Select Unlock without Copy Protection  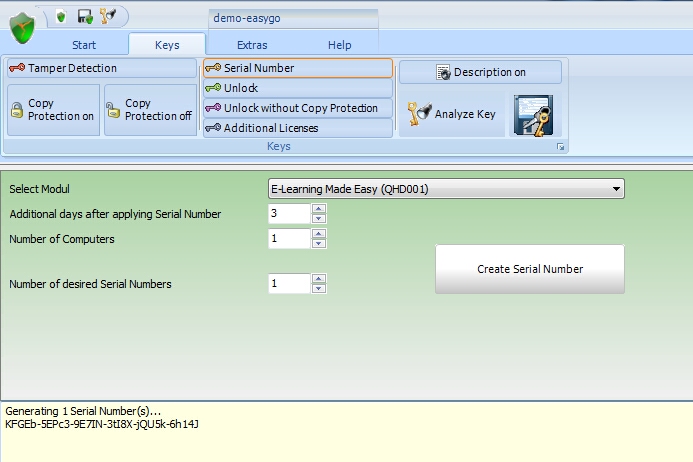click(297, 108)
